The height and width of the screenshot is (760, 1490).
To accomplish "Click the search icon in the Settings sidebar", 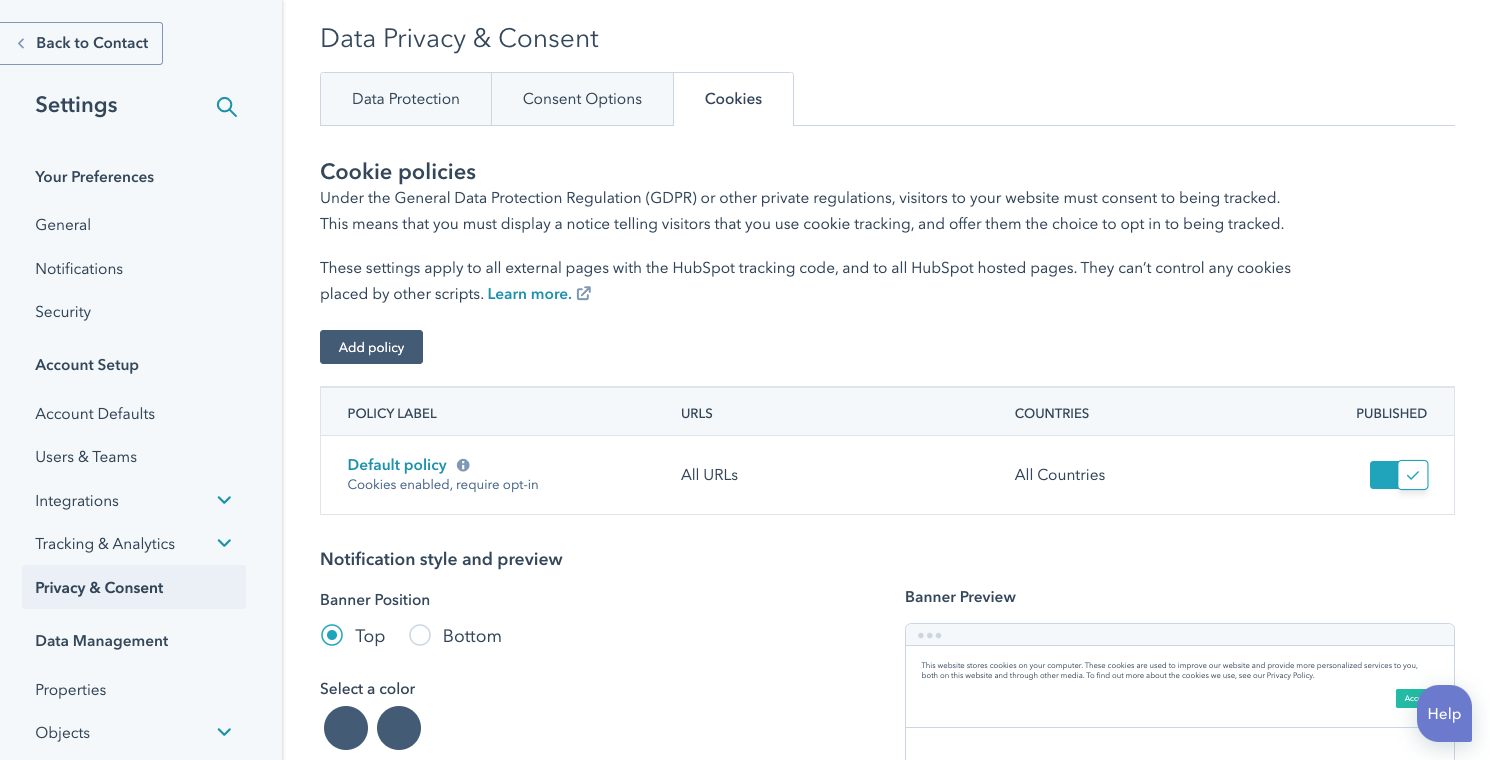I will pyautogui.click(x=227, y=107).
